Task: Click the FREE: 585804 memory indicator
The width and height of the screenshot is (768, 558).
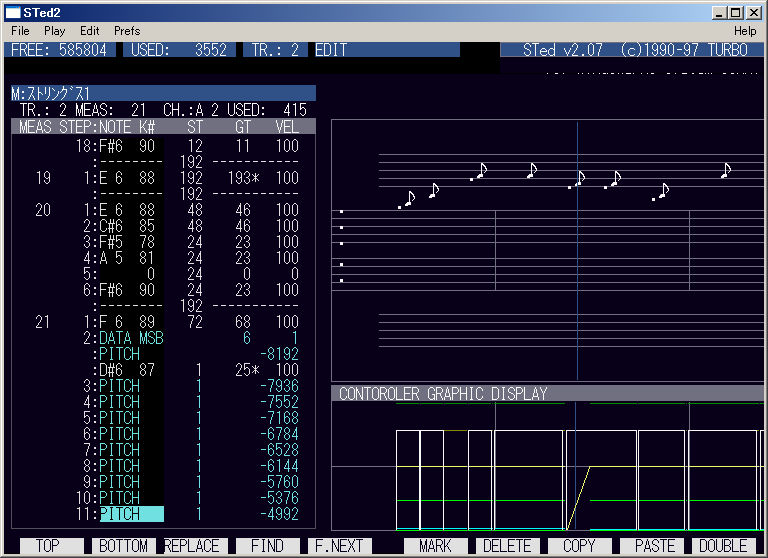Action: coord(60,50)
